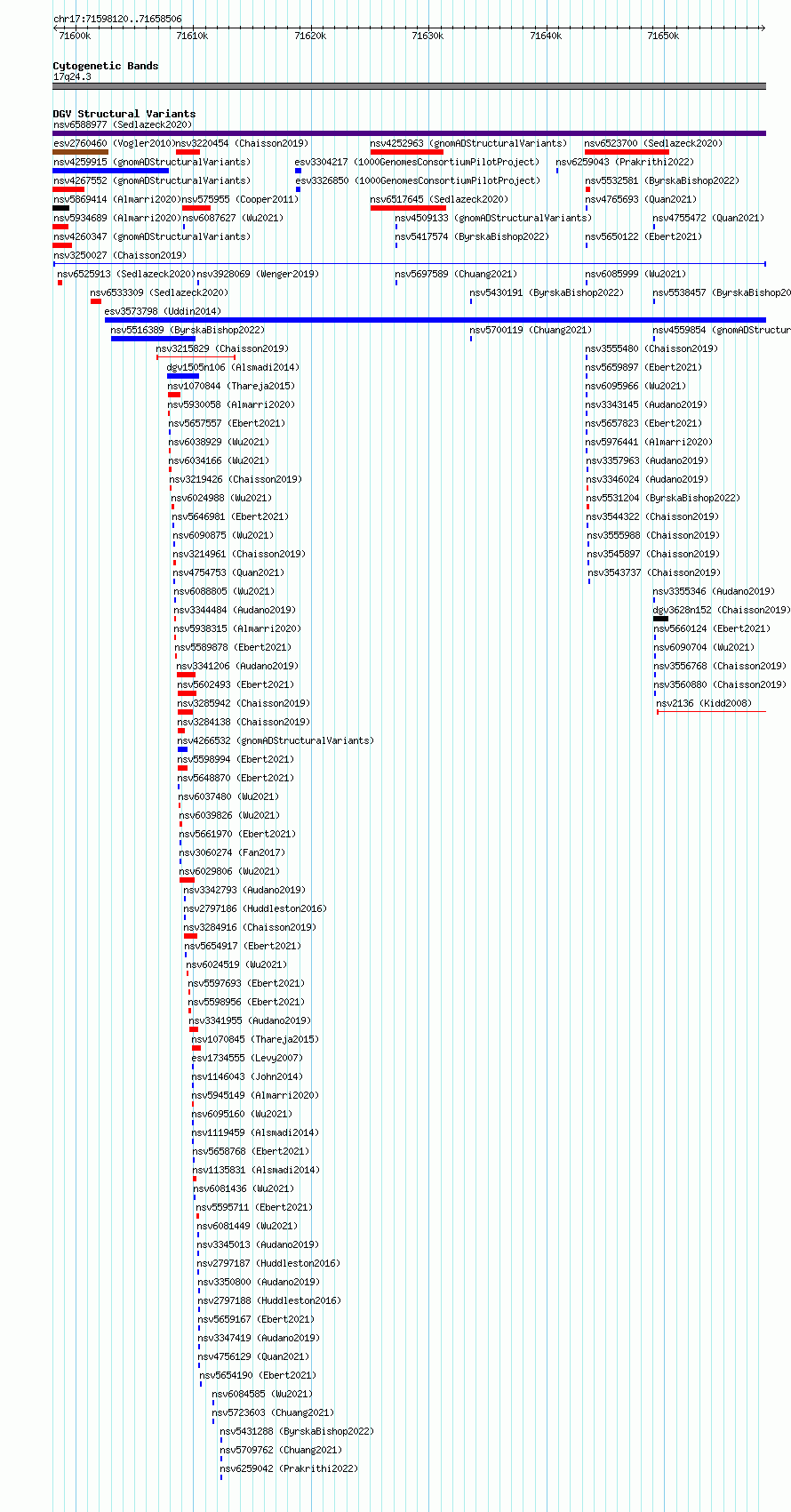This screenshot has height=1512, width=791.
Task: Click nsv6523700 (Sedlazeck2020) label
Action: (653, 144)
